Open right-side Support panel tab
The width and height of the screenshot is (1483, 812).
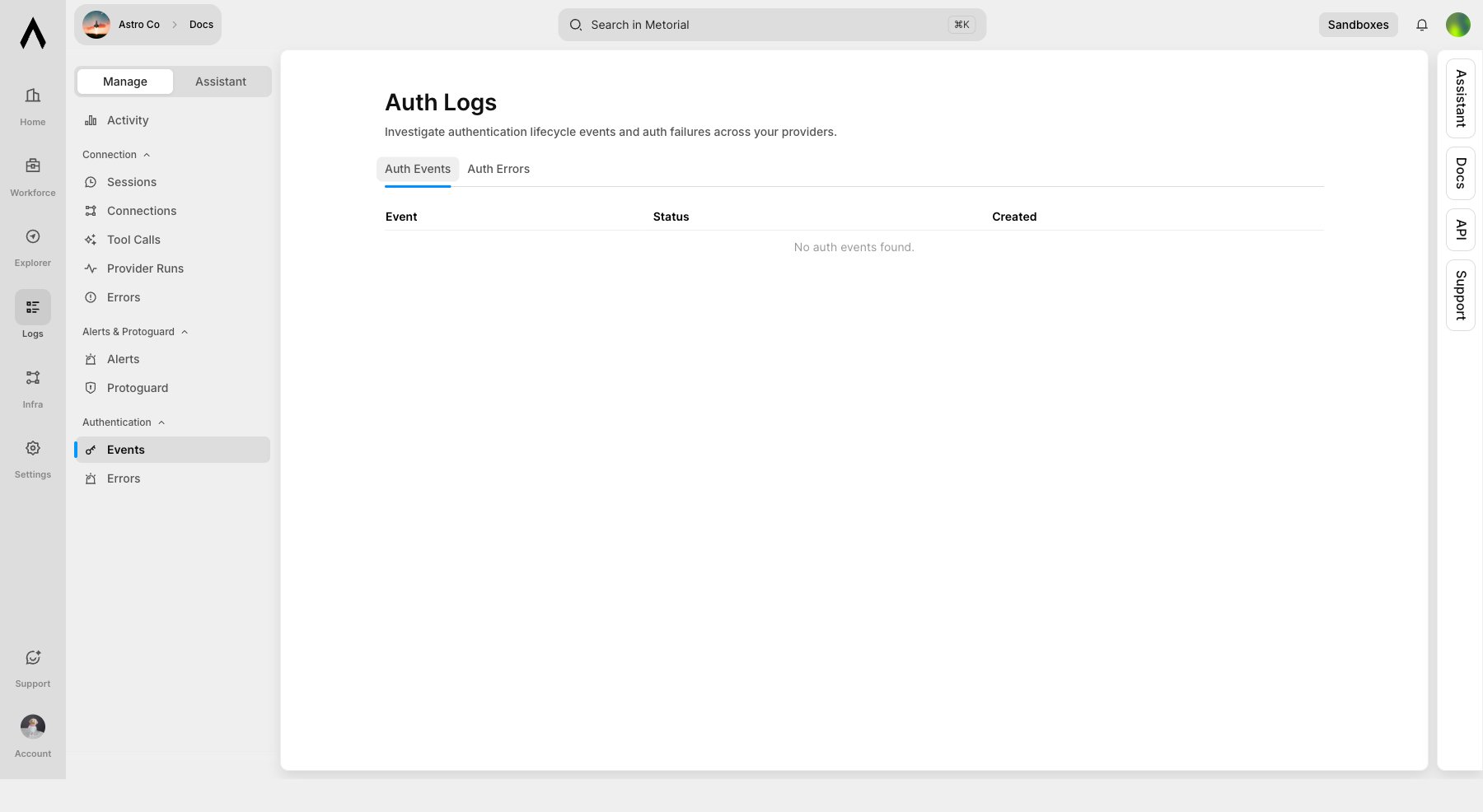tap(1461, 296)
